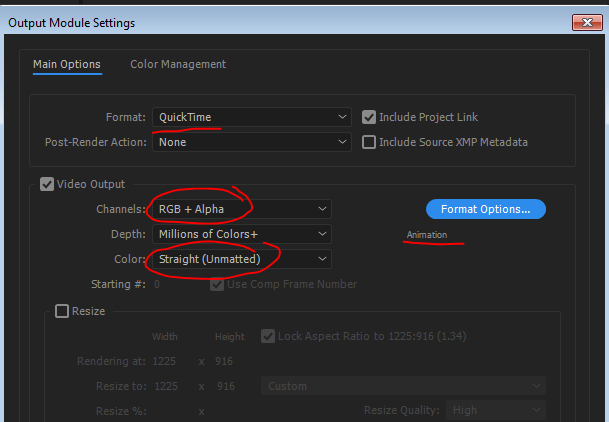Viewport: 609px width, 422px height.
Task: Click the Depth dropdown chevron arrow
Action: click(322, 234)
